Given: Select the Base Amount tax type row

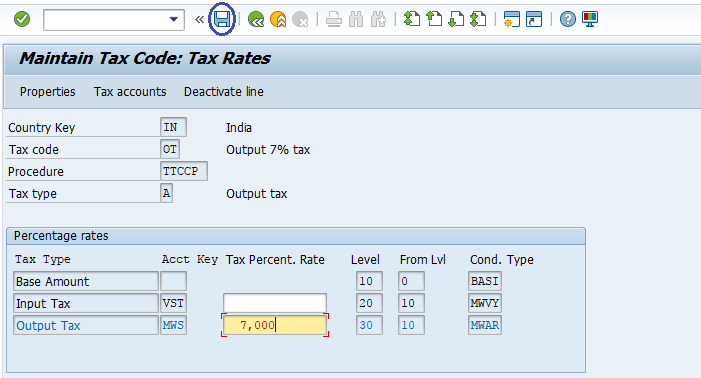Looking at the screenshot, I should click(x=86, y=281).
